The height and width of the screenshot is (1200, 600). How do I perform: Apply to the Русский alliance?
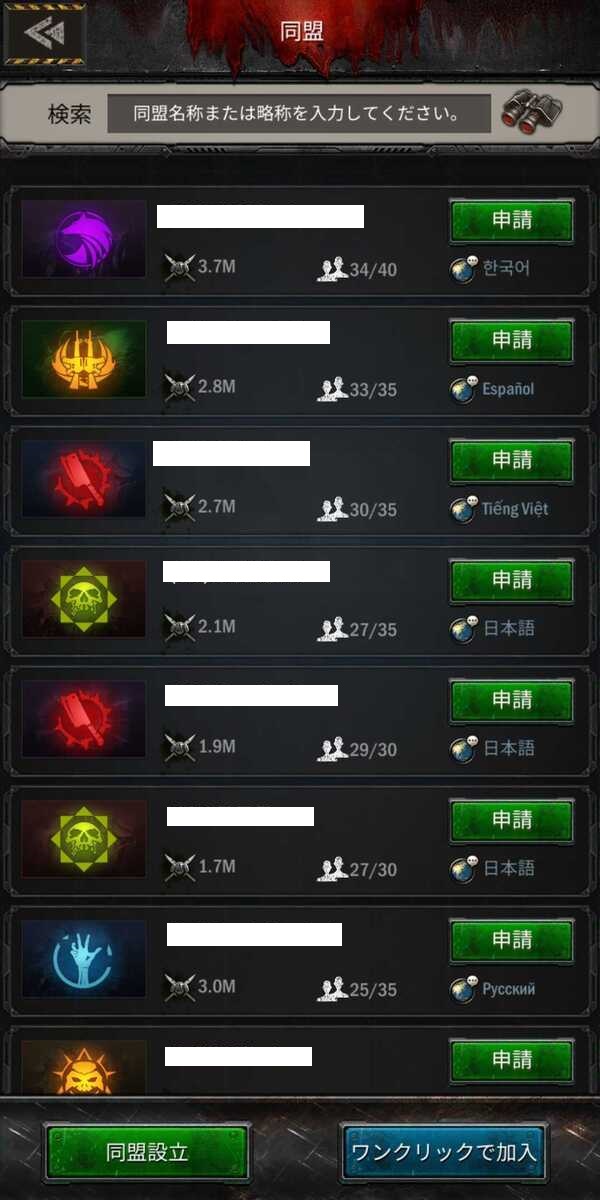click(512, 941)
